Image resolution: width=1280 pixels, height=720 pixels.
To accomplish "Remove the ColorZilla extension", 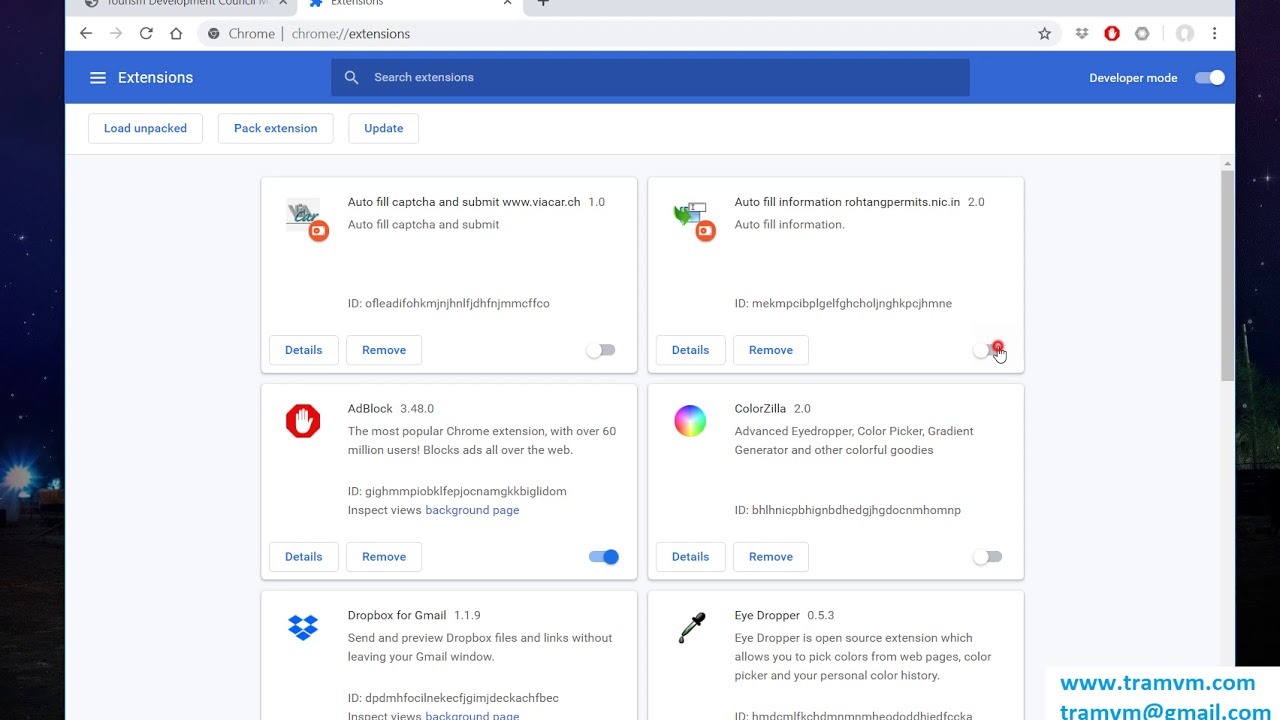I will click(770, 557).
